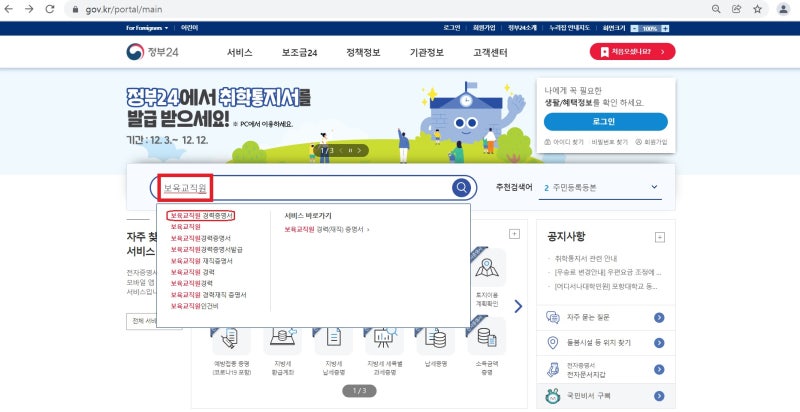Select suggestion 보육교직원 (second item)
This screenshot has height=412, width=800.
185,227
